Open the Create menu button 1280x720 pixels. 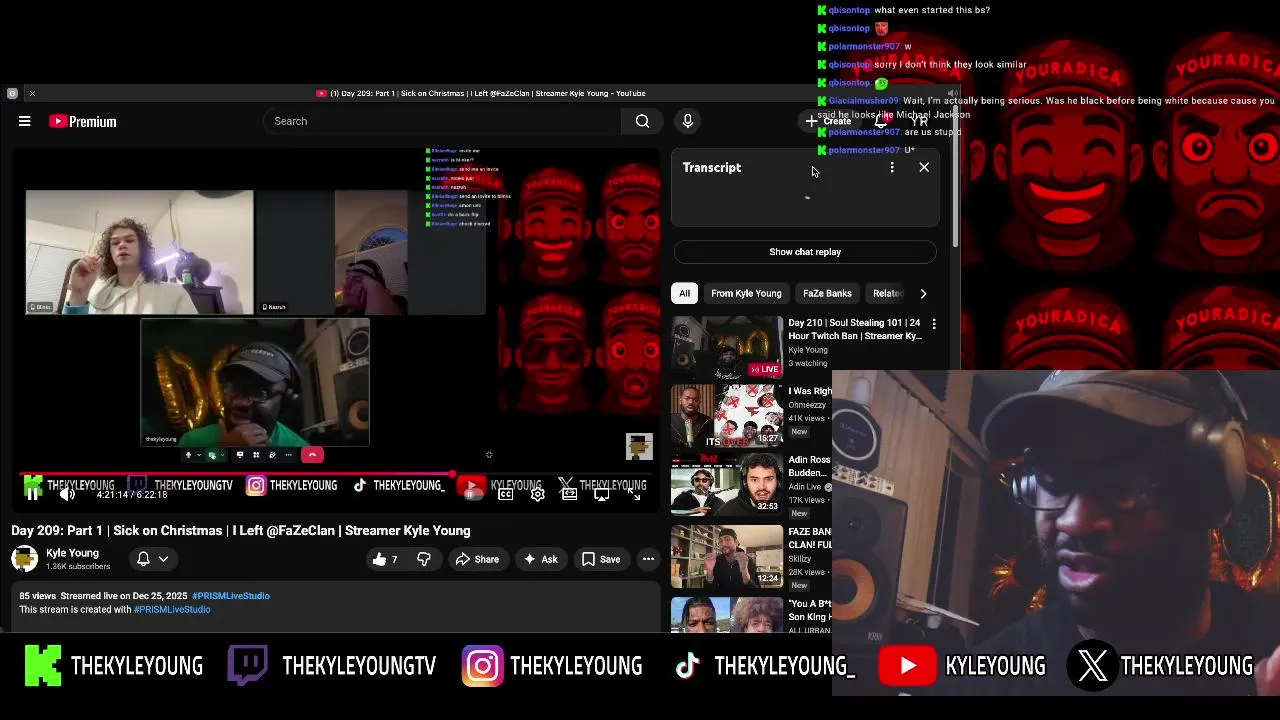tap(829, 121)
